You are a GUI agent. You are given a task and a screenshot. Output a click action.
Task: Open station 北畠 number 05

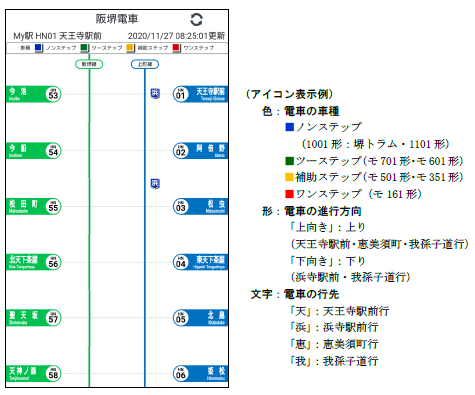201,318
